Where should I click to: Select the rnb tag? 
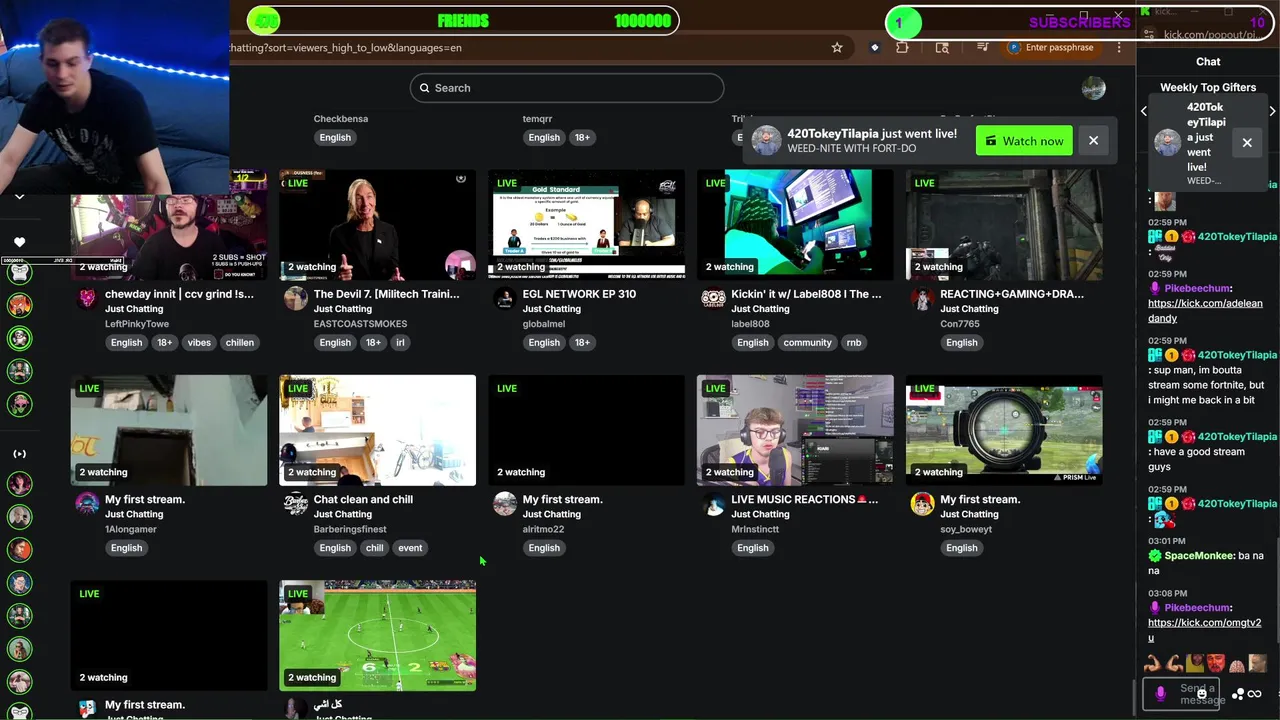point(854,343)
